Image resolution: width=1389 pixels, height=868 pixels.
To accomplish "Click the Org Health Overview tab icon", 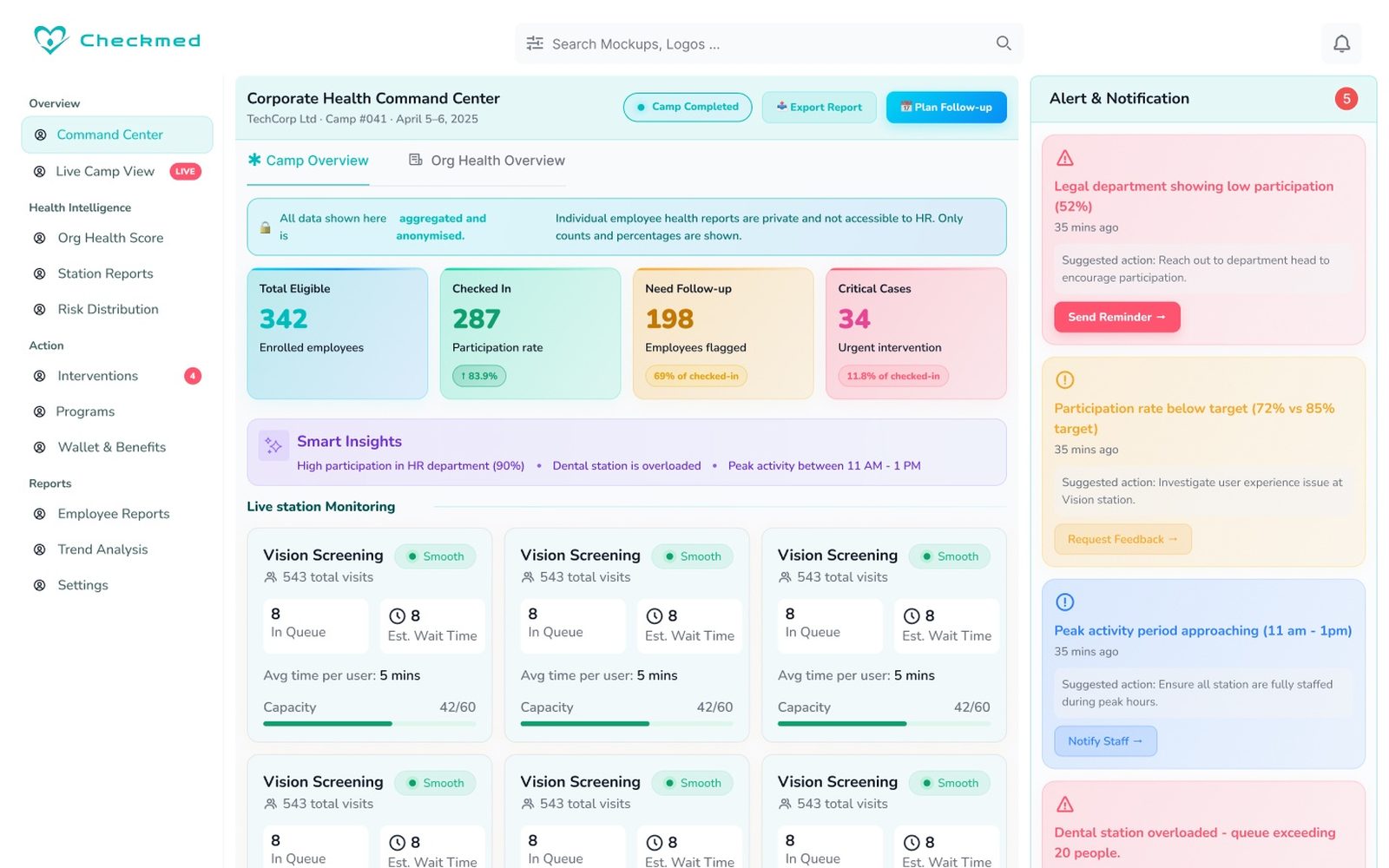I will (416, 160).
